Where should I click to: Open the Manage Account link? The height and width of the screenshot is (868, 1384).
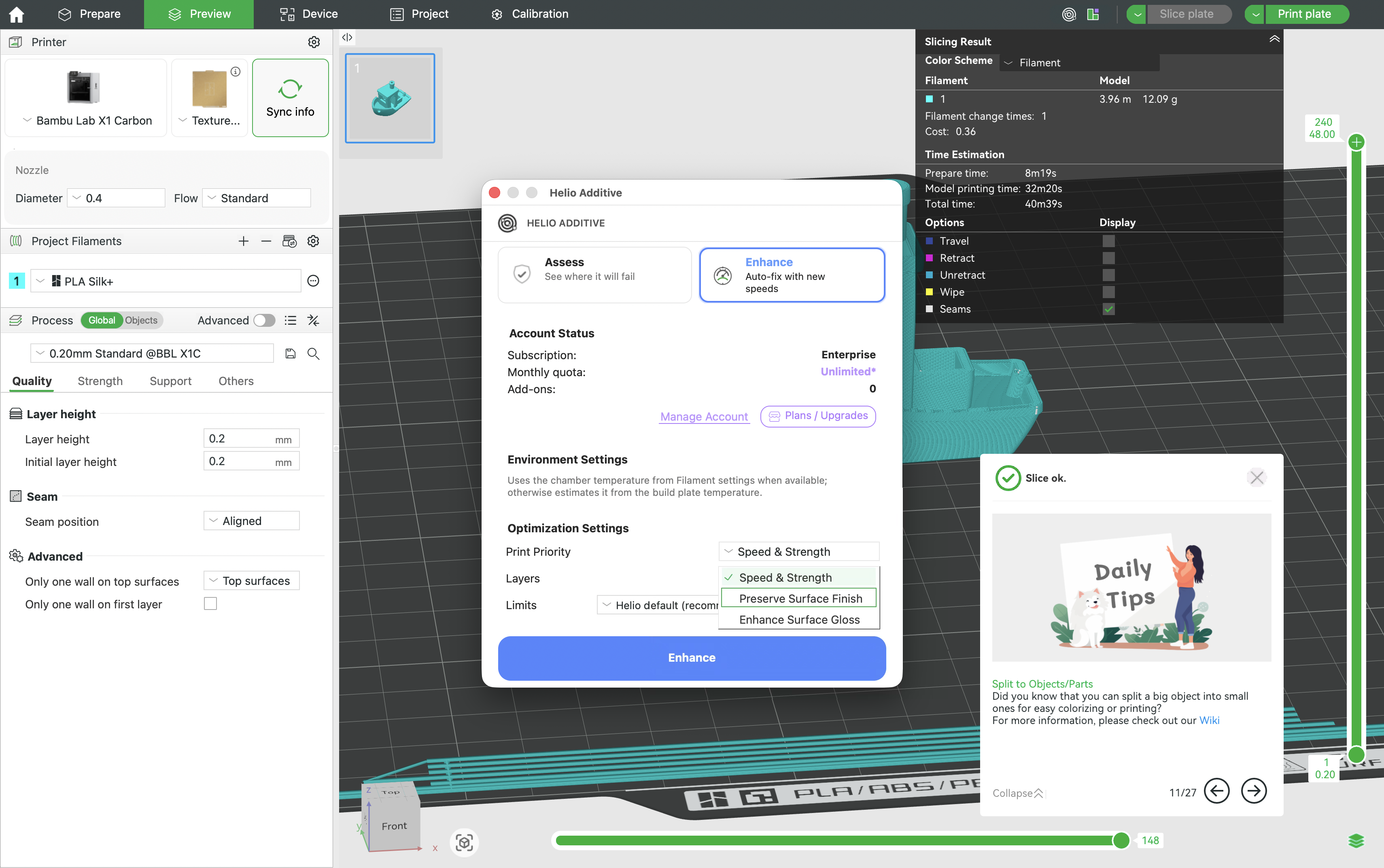point(704,416)
